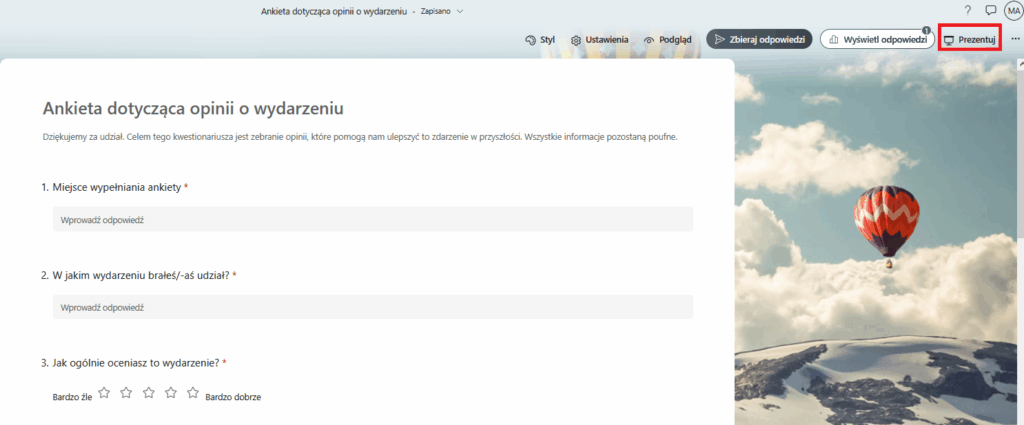Click the Zbieraj odpowiedzi button
Image resolution: width=1024 pixels, height=425 pixels.
(x=759, y=39)
